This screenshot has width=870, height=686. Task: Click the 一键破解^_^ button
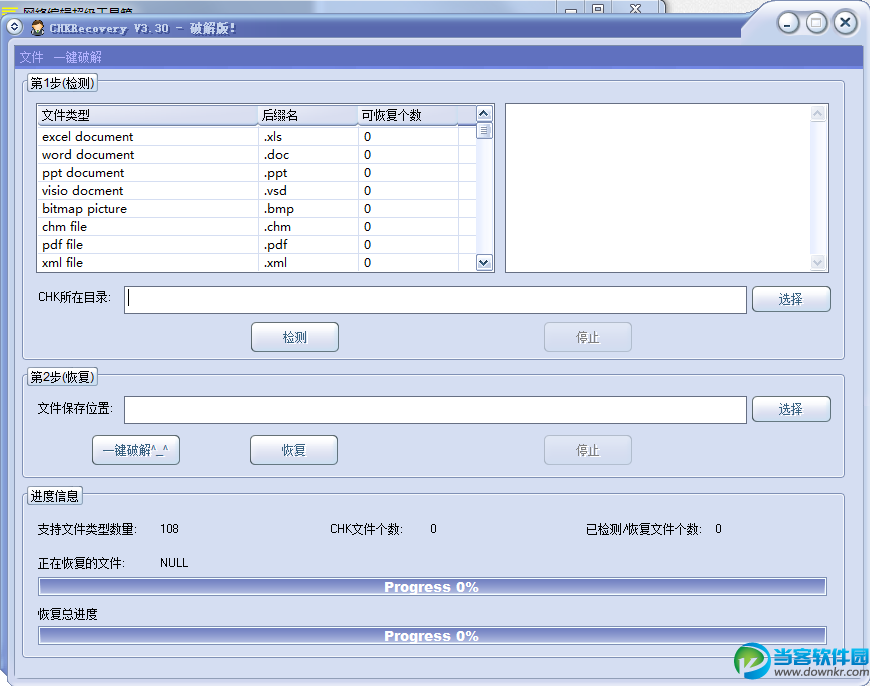pyautogui.click(x=136, y=450)
